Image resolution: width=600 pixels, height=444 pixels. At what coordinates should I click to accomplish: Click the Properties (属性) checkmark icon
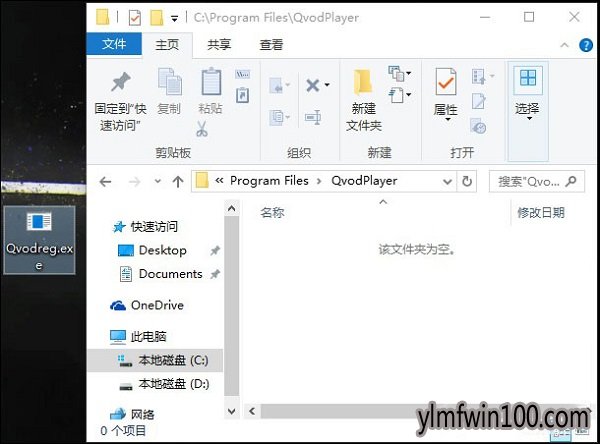click(446, 82)
